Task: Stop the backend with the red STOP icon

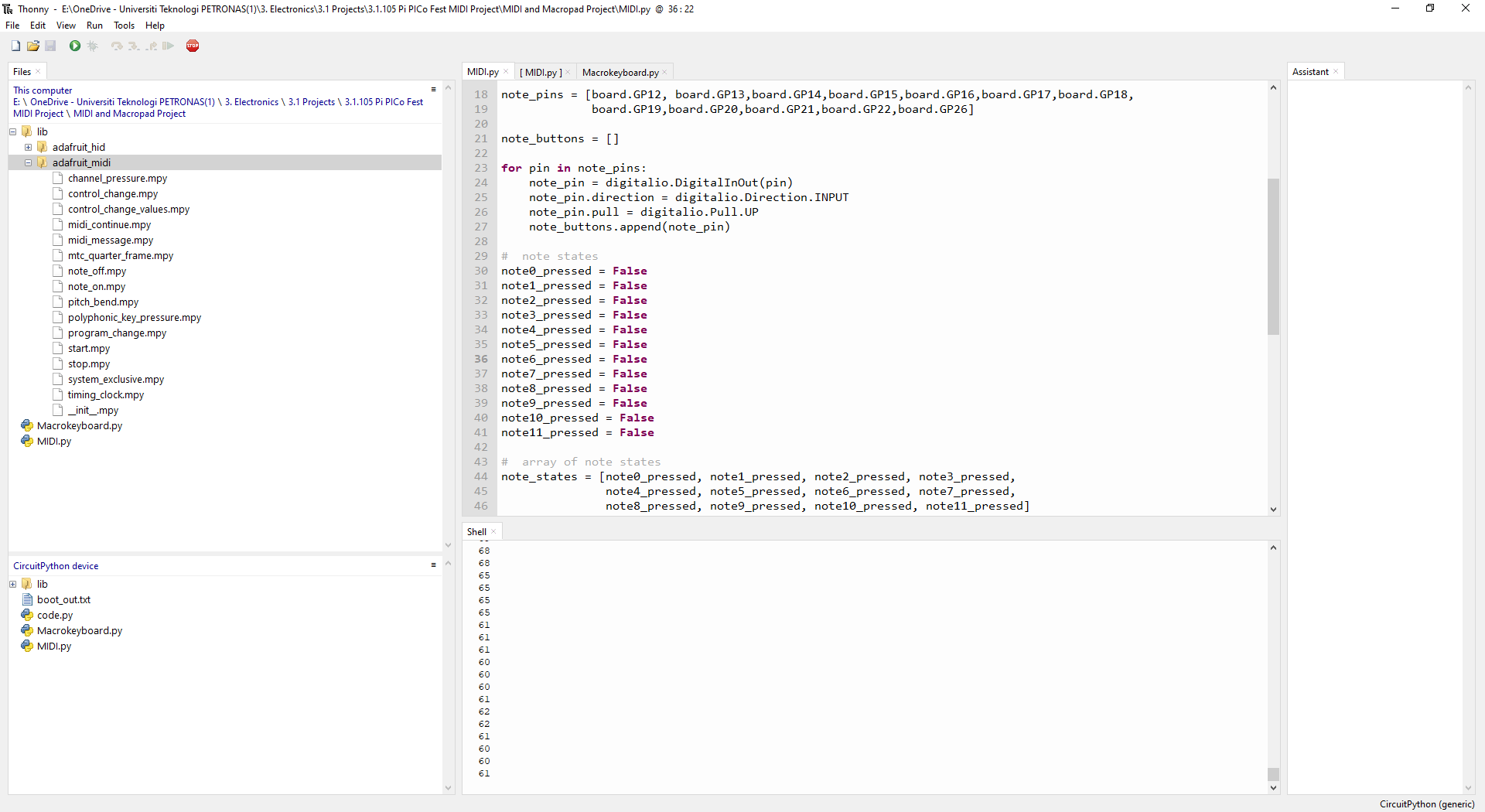Action: pyautogui.click(x=193, y=46)
